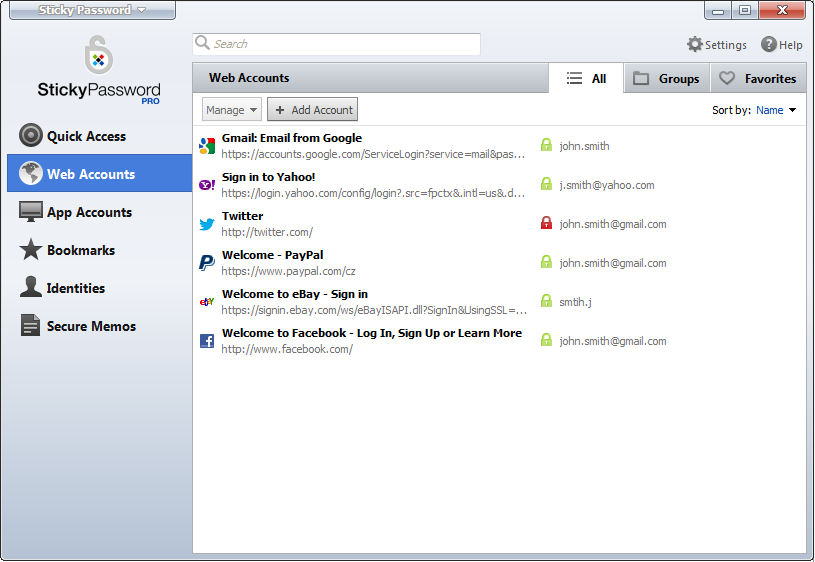
Task: Click the App Accounts monitor icon
Action: click(x=31, y=212)
